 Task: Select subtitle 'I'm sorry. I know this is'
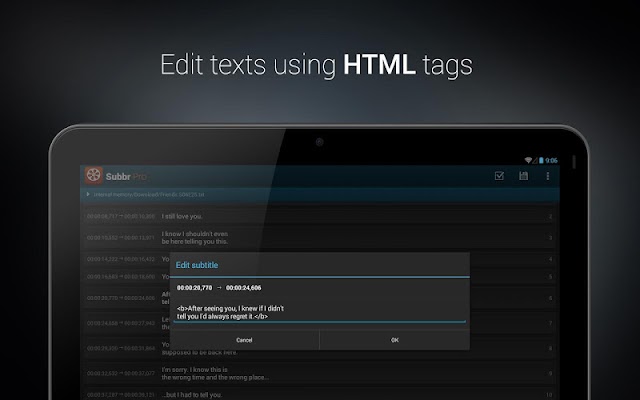pos(319,373)
